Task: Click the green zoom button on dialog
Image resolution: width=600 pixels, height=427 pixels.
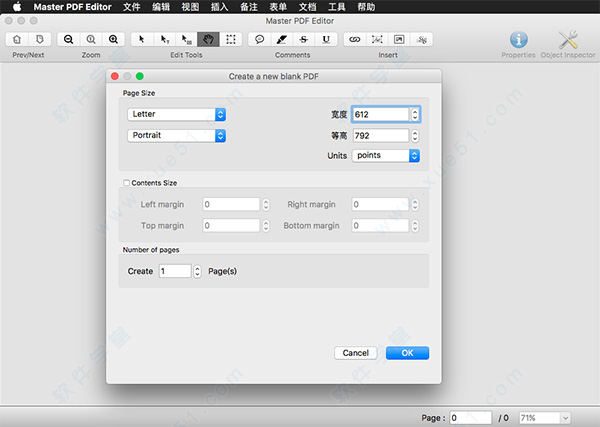Action: coord(140,76)
